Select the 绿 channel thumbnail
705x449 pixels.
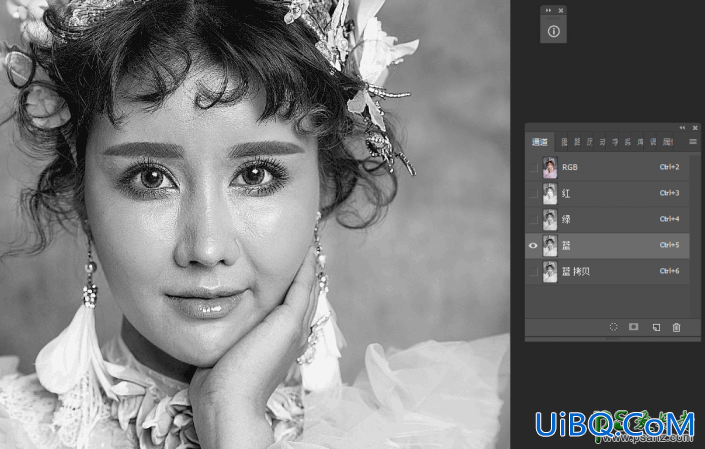click(550, 220)
